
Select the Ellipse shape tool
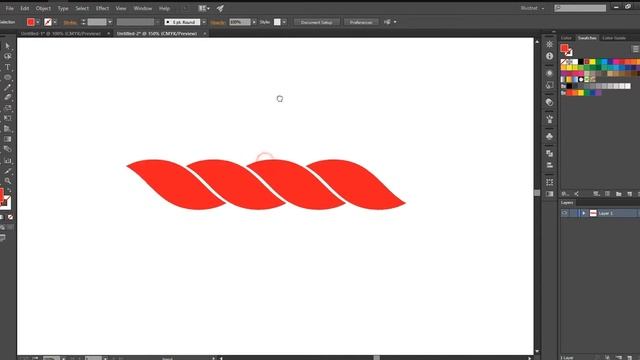click(7, 77)
